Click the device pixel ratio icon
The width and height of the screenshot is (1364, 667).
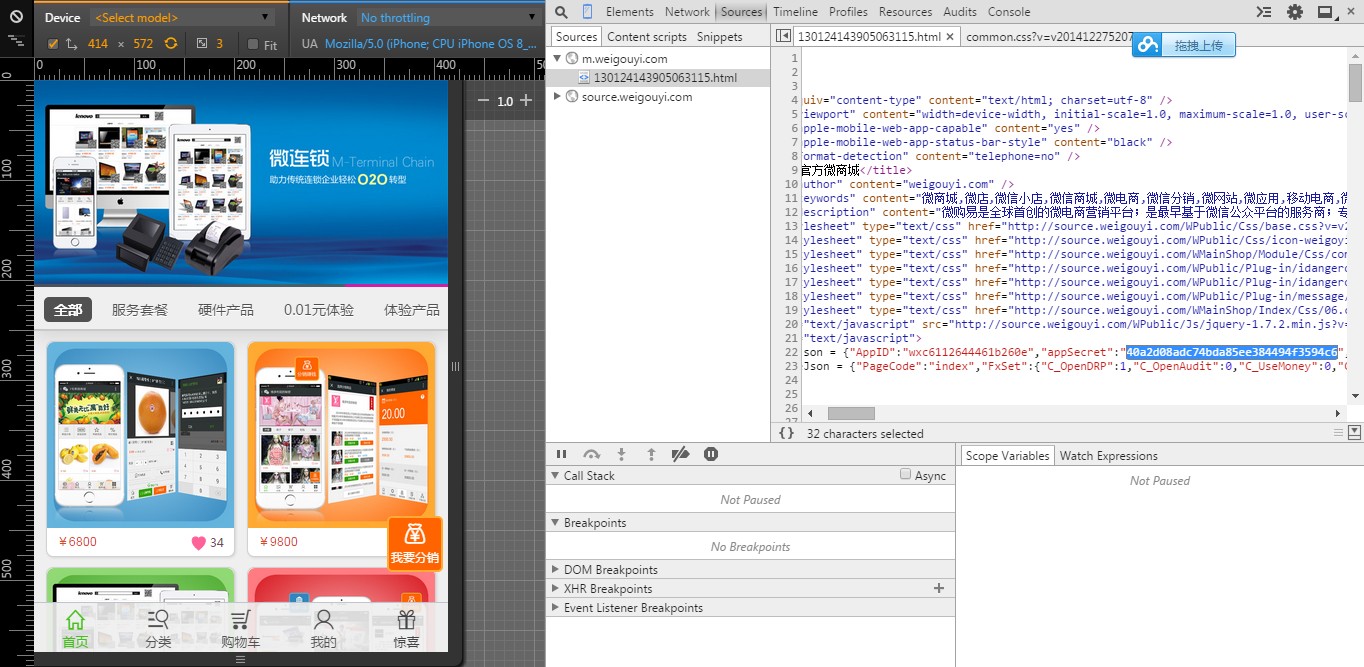click(202, 43)
